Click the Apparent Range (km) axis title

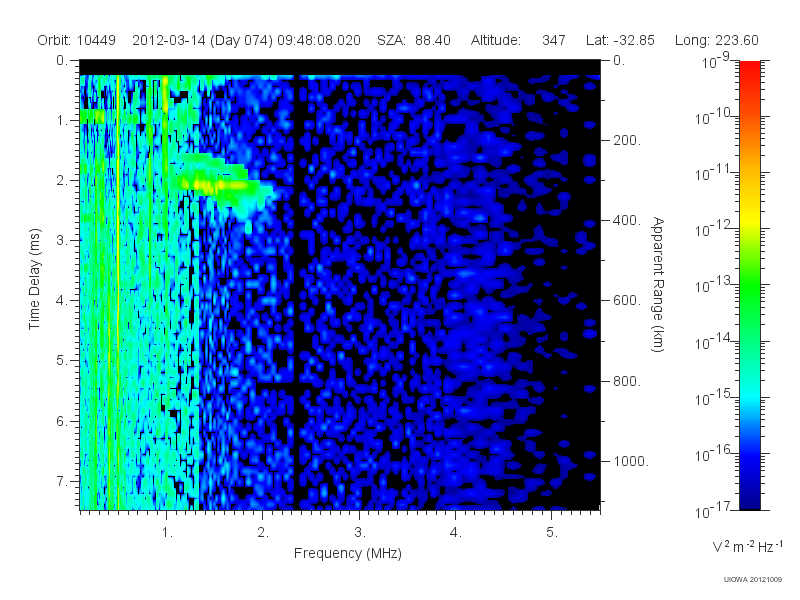pos(658,284)
